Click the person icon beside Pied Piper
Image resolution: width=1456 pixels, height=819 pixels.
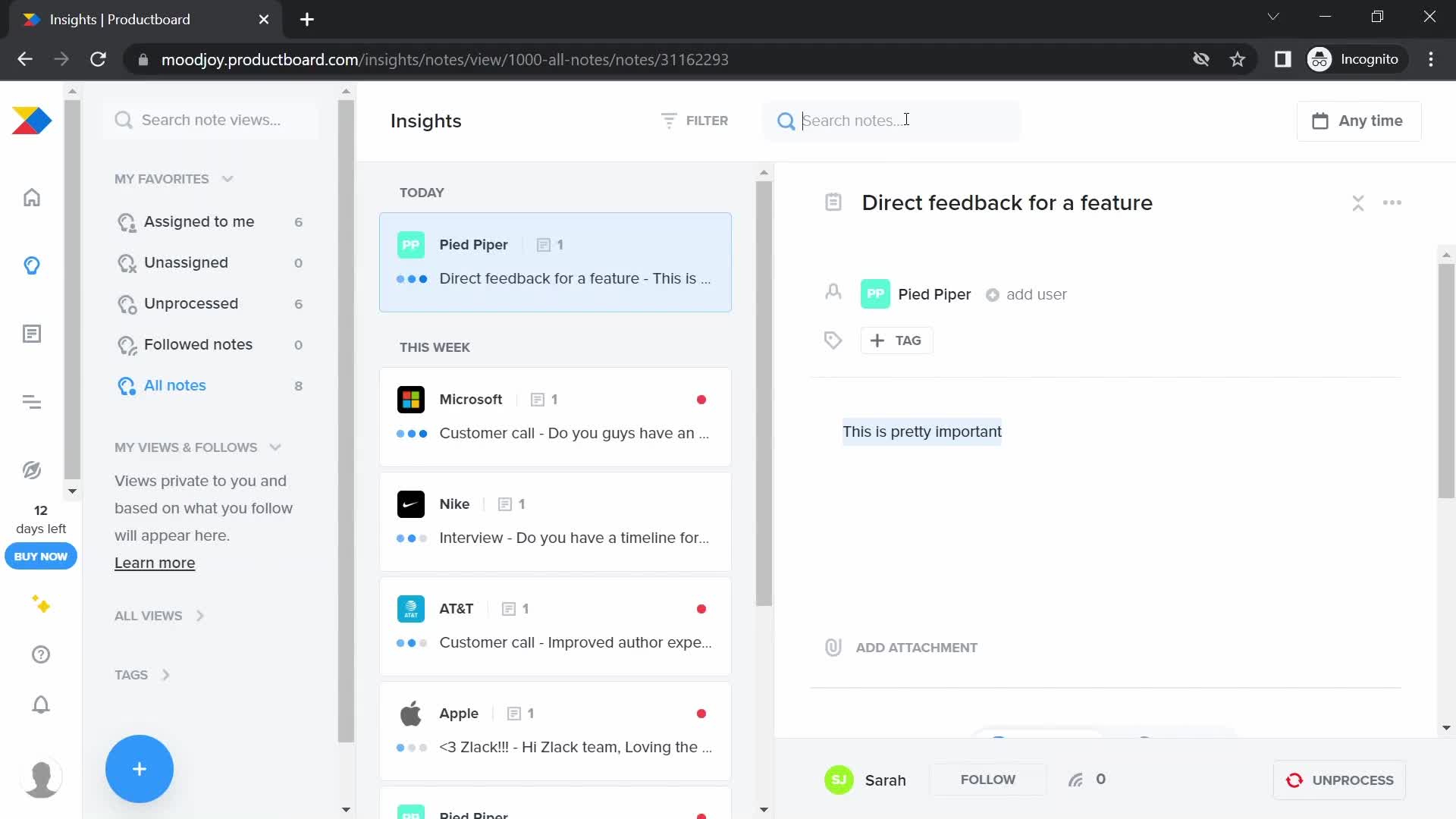click(833, 292)
